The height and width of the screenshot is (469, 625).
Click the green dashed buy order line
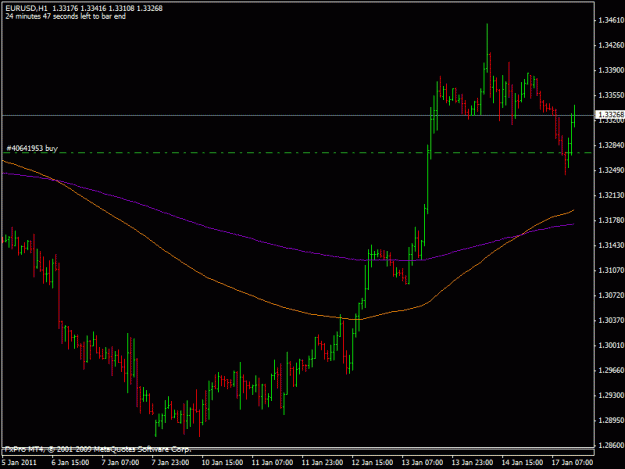[297, 153]
